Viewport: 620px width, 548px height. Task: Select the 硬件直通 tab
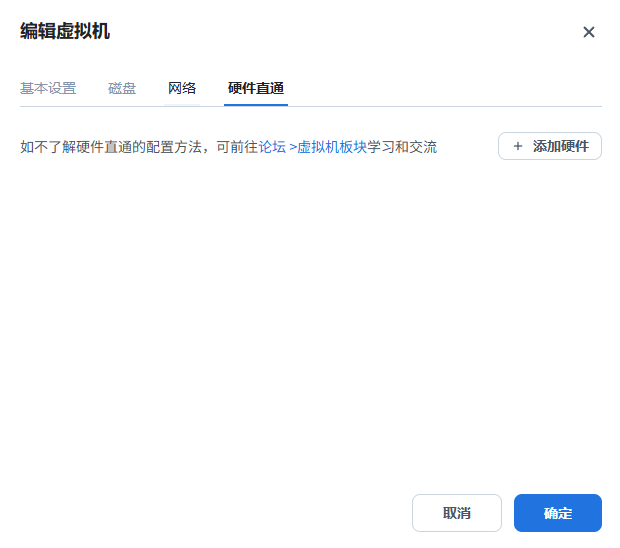tap(256, 88)
